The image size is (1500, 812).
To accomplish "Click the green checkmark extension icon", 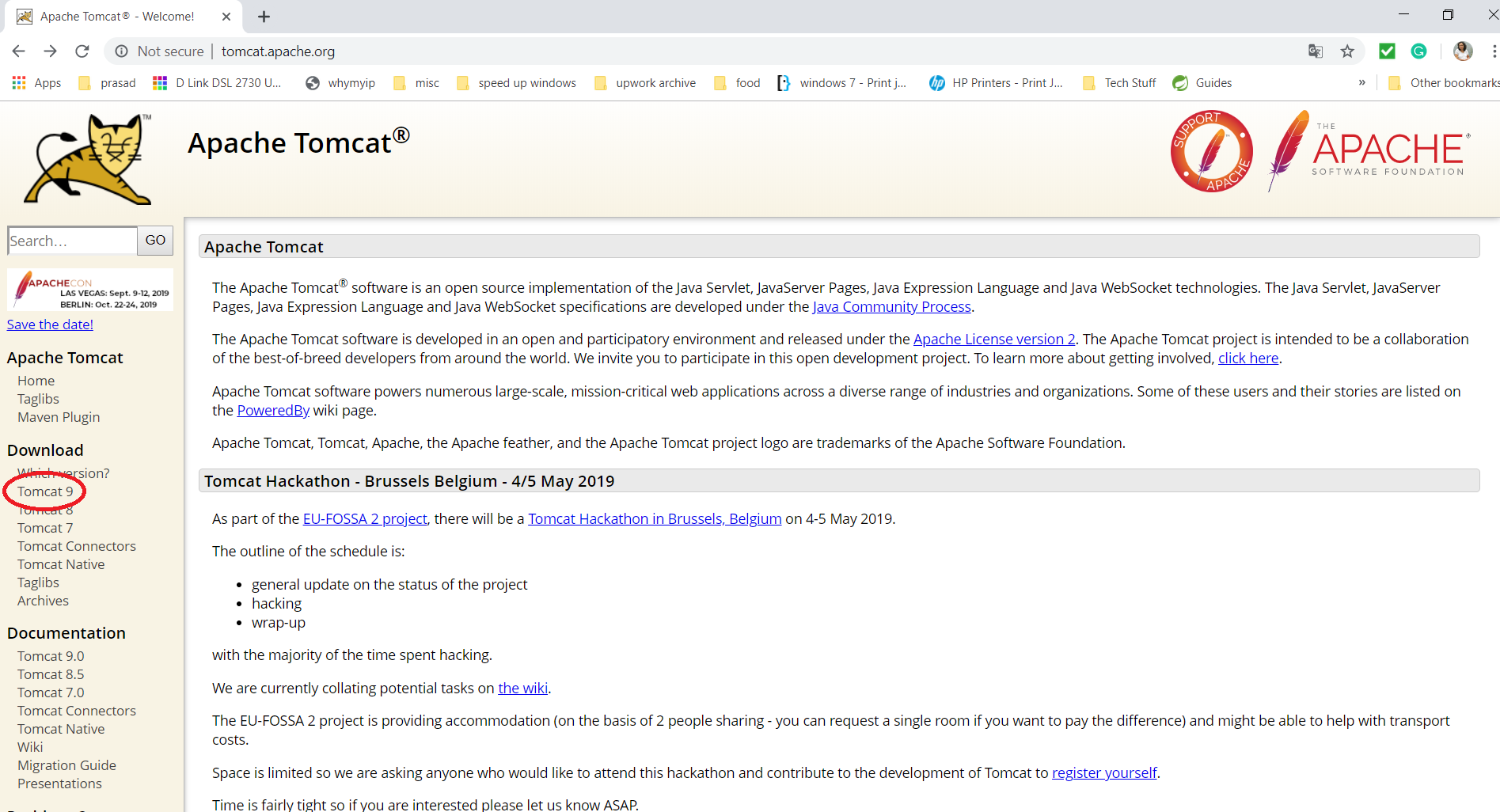I will tap(1387, 51).
